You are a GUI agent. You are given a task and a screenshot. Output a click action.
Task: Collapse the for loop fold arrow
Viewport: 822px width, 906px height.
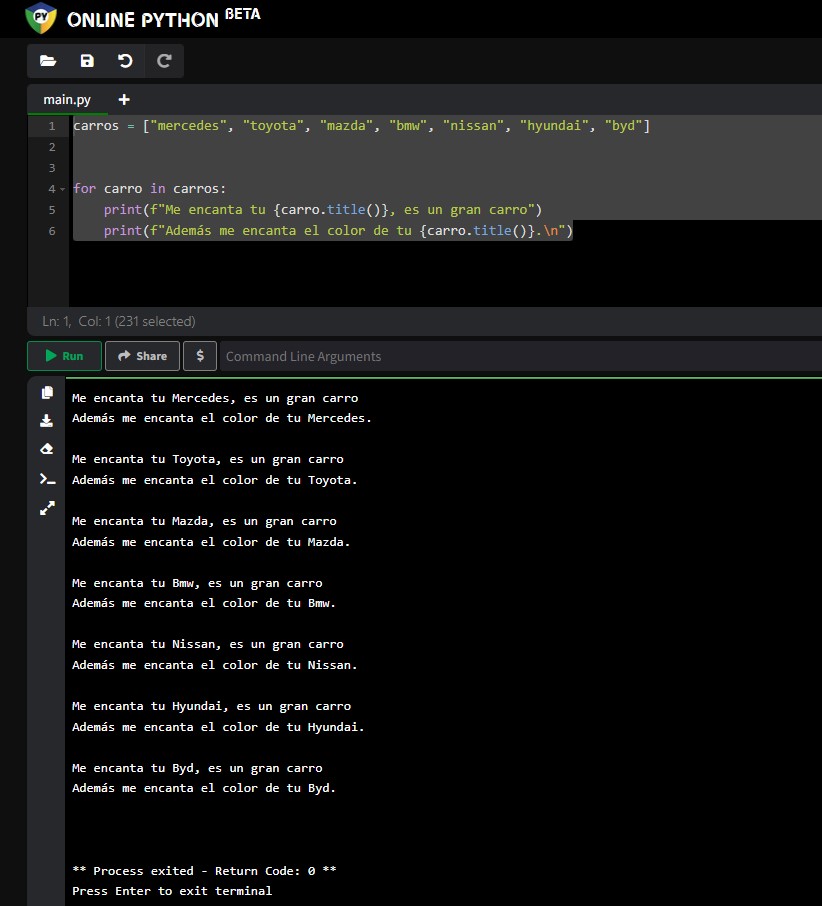tap(62, 189)
